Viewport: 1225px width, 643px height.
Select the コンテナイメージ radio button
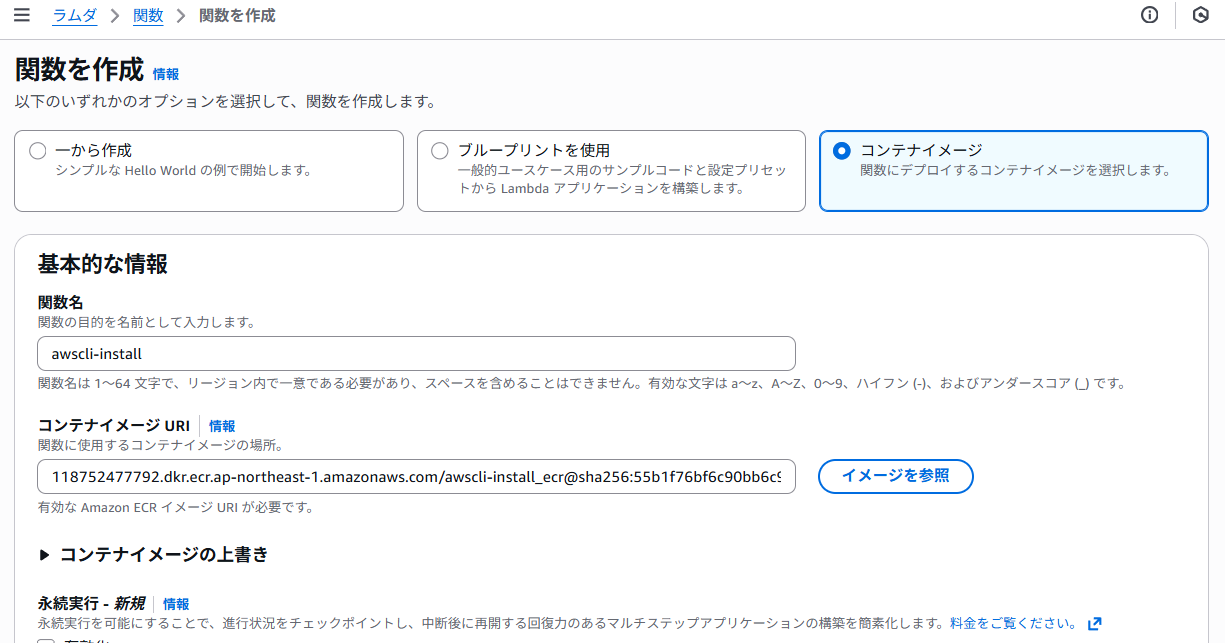[842, 151]
